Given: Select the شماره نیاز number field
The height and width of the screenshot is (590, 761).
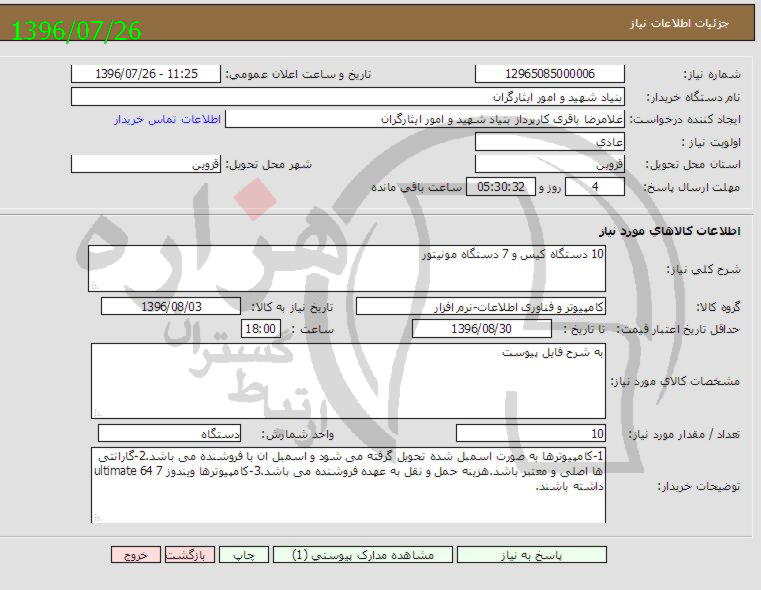Looking at the screenshot, I should click(x=549, y=75).
